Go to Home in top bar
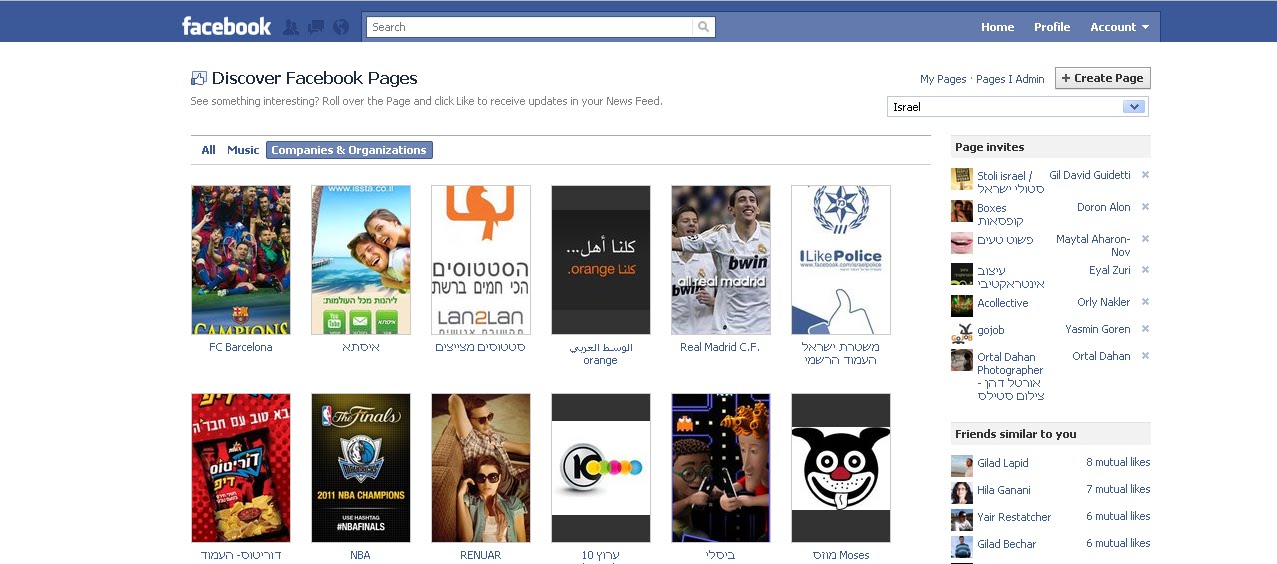This screenshot has width=1277, height=564. coord(997,27)
